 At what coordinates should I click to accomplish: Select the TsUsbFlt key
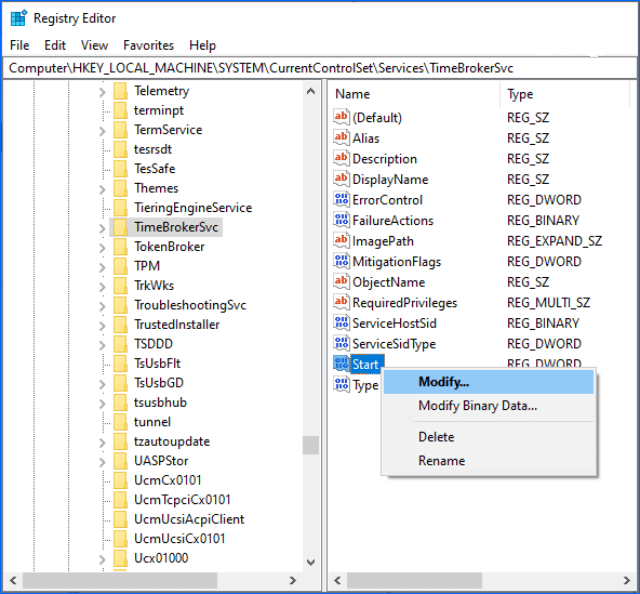[x=158, y=363]
